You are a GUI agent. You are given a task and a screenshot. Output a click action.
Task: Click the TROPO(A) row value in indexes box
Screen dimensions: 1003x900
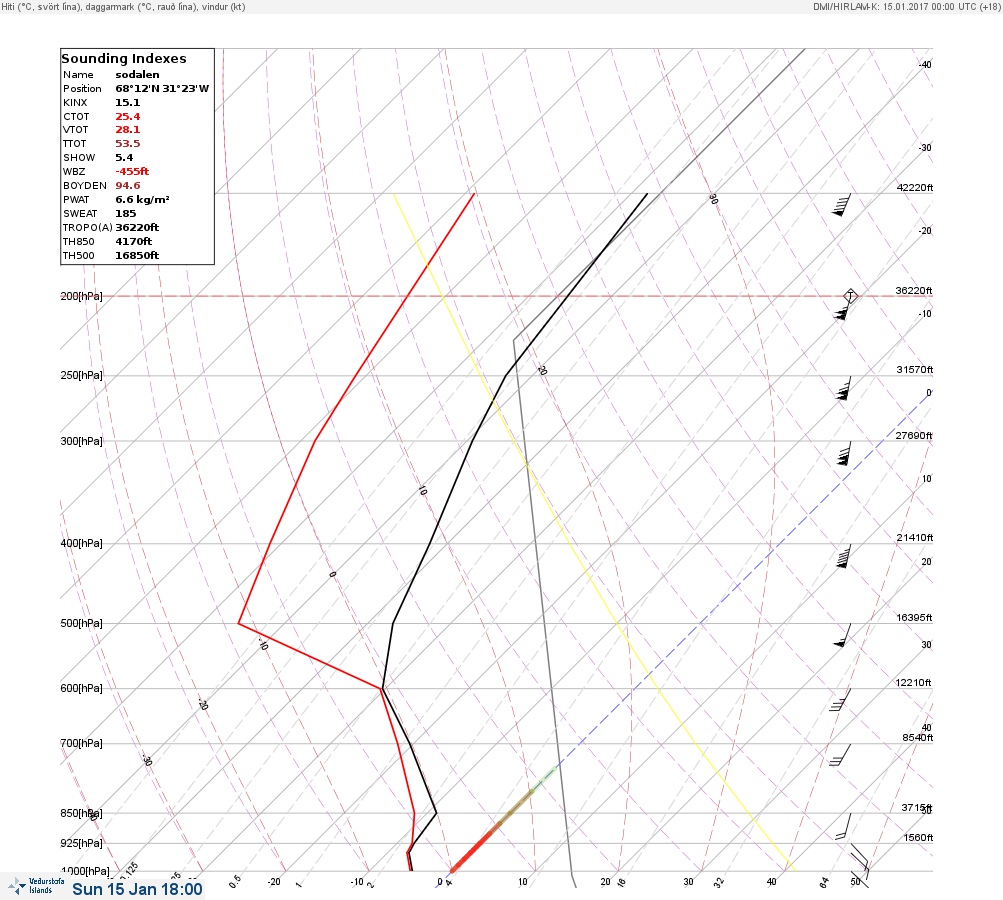tap(138, 228)
